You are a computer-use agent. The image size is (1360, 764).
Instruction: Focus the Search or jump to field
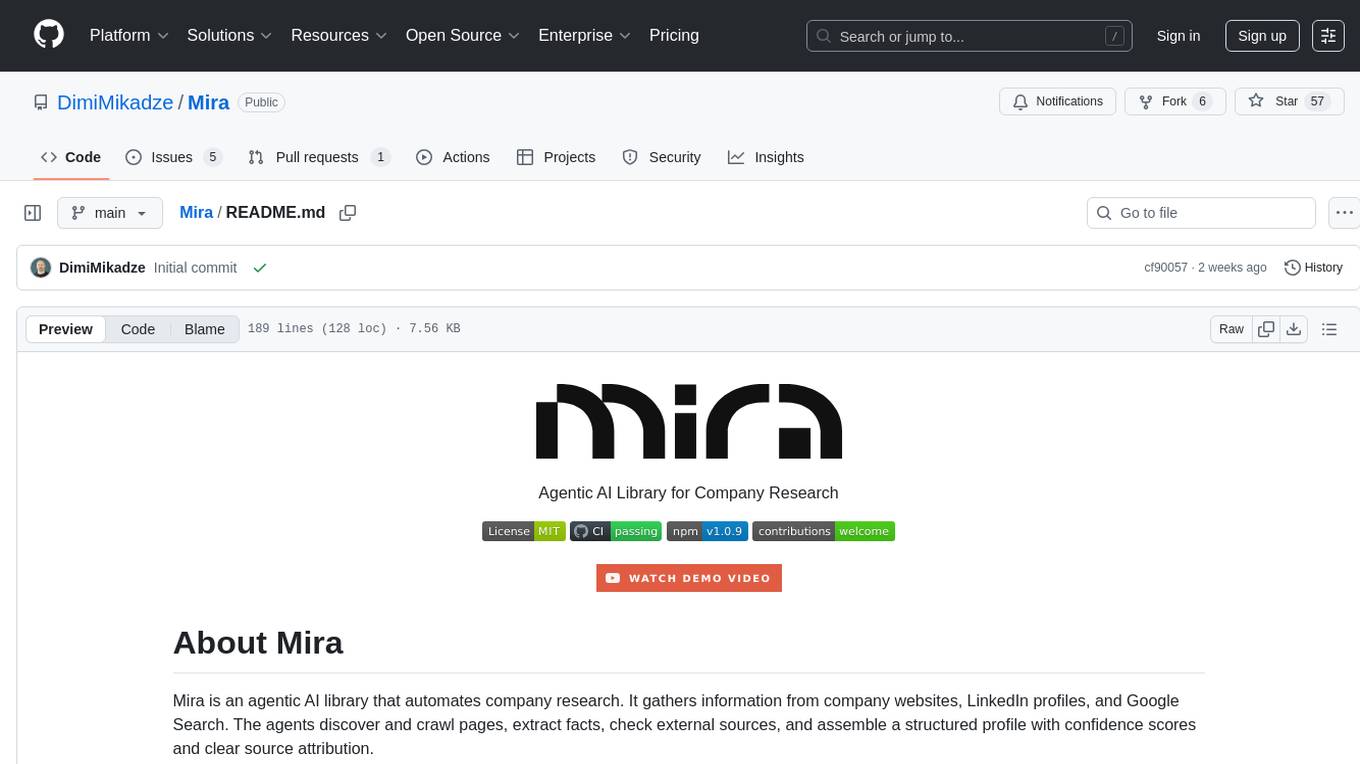point(969,36)
